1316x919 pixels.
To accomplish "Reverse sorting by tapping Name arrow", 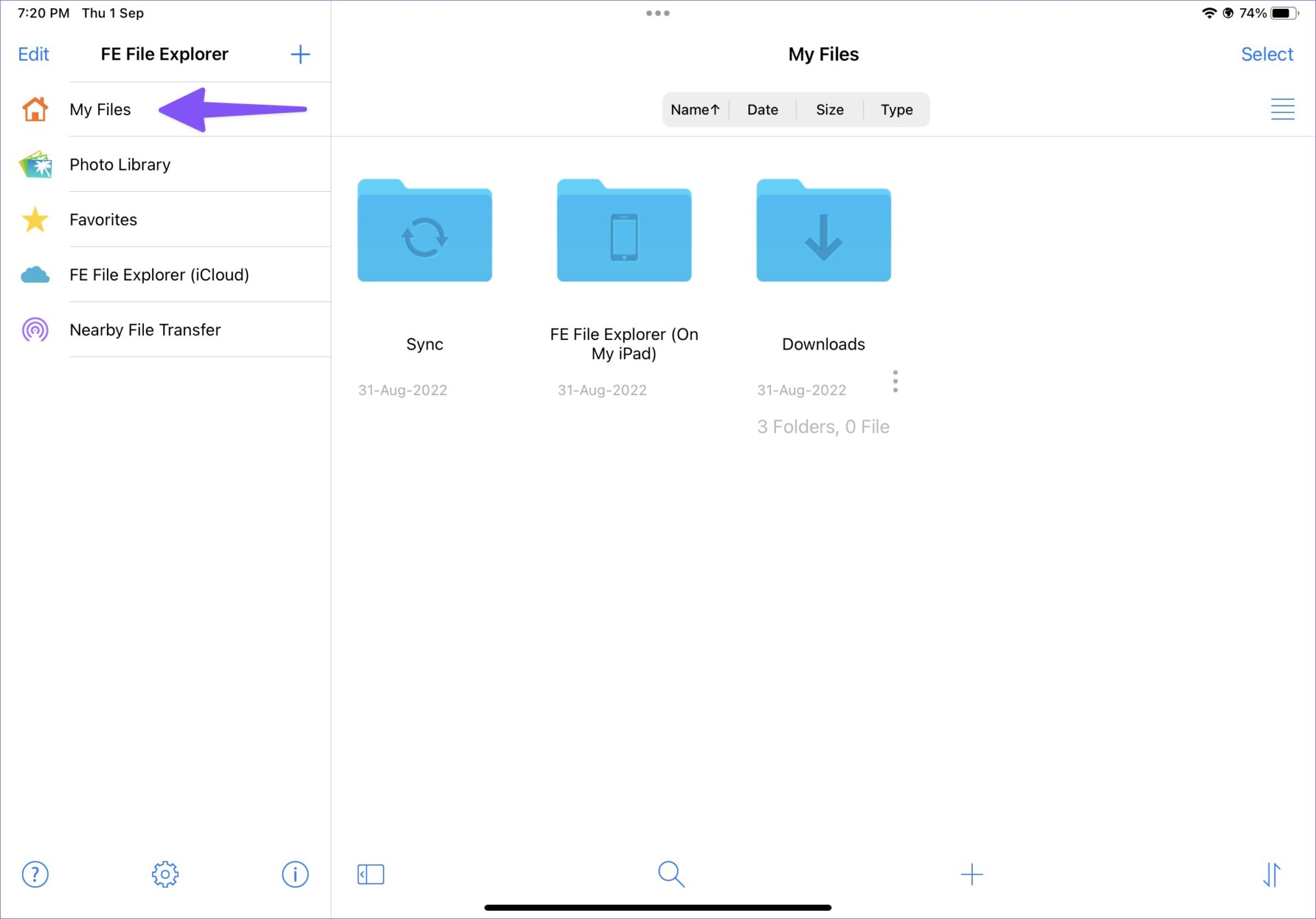I will (x=694, y=109).
